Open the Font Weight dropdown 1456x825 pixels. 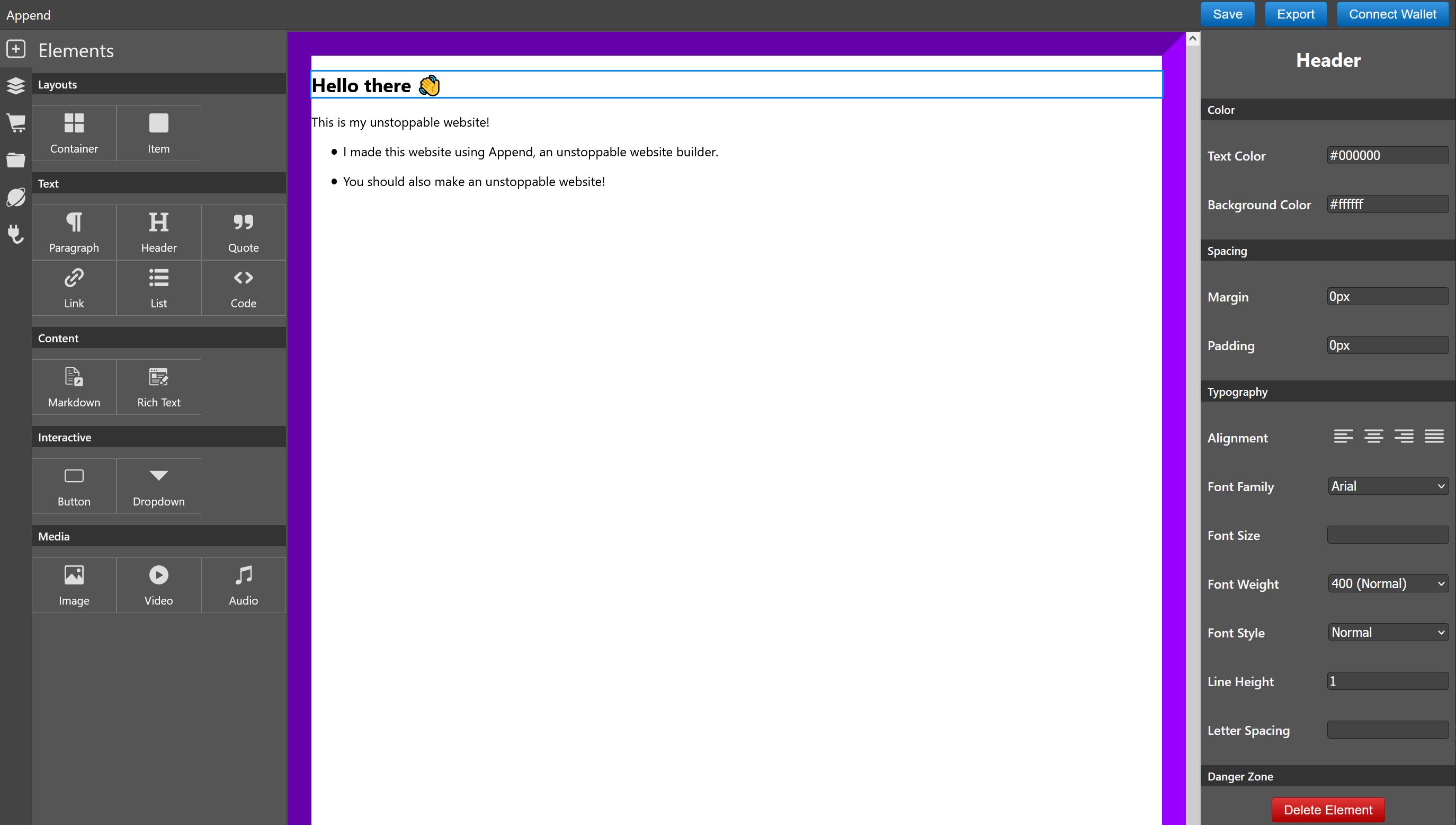[x=1388, y=583]
